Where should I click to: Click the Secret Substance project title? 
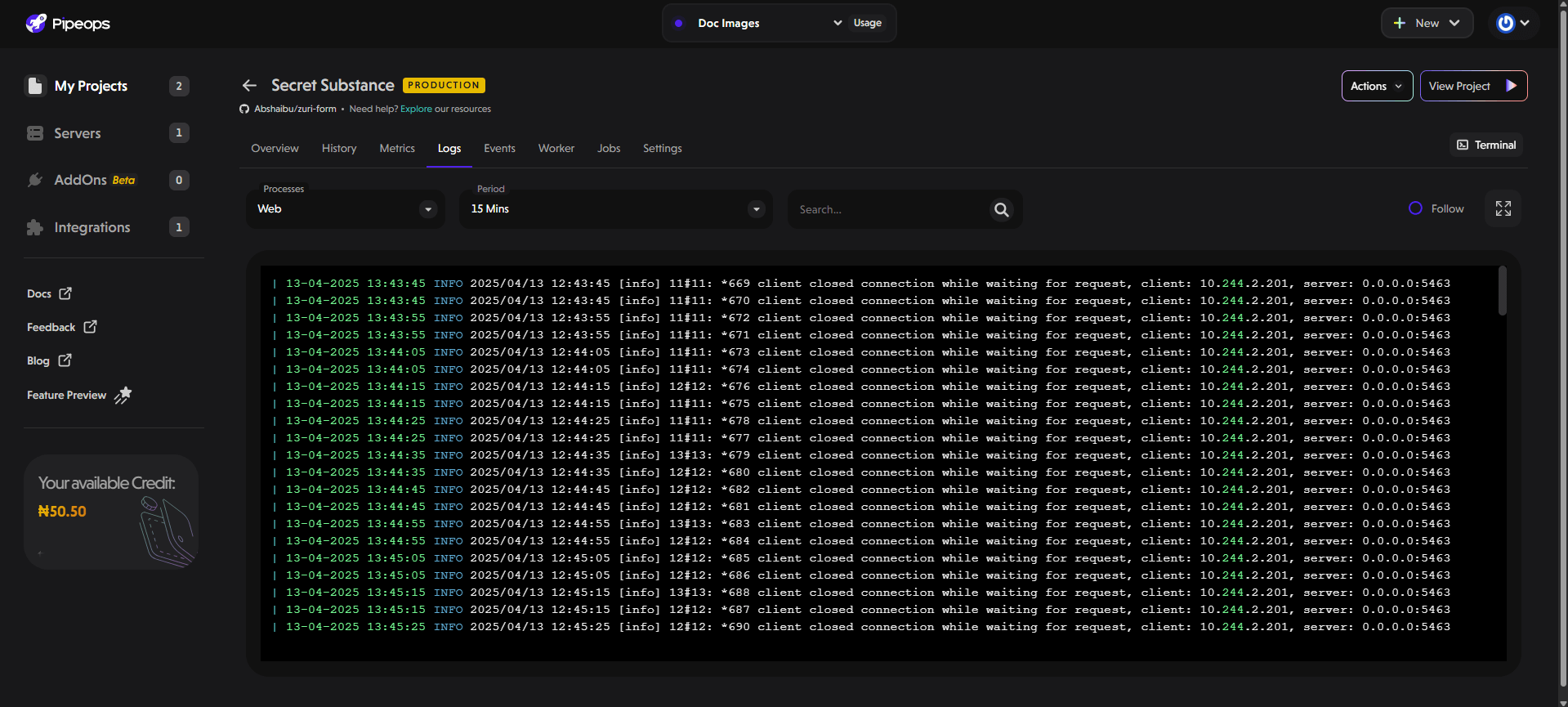tap(333, 85)
